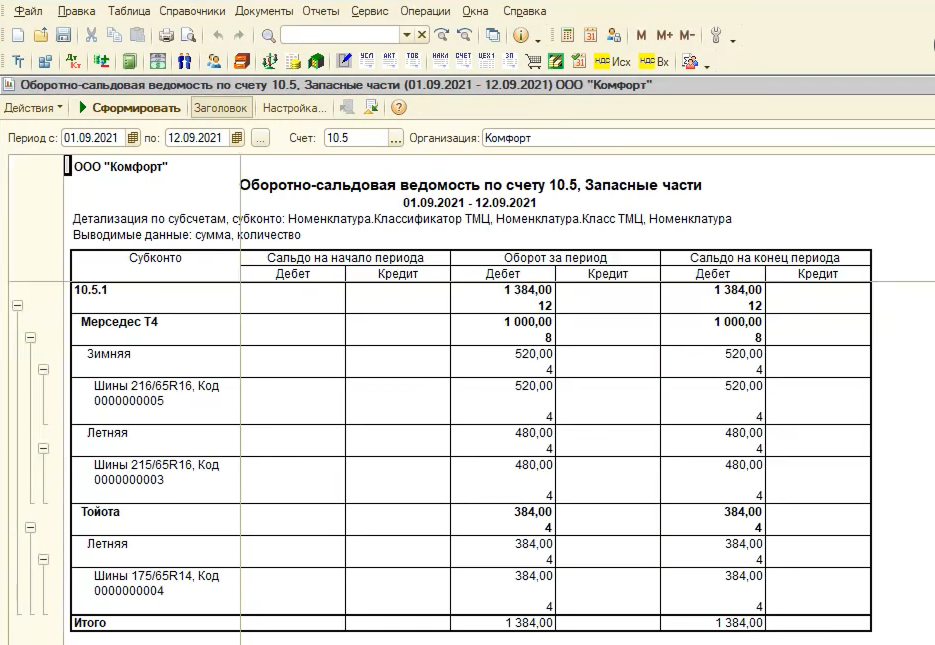
Task: Open the Документы menu
Action: 264,11
